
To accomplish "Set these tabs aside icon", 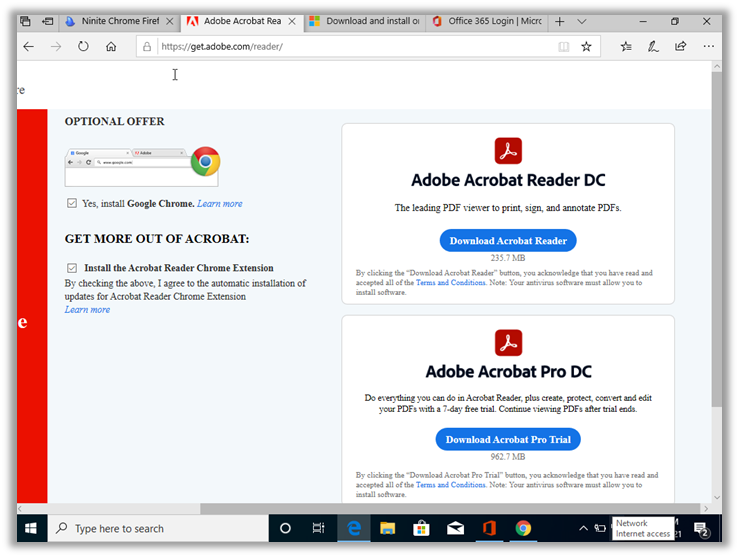I will [x=48, y=21].
